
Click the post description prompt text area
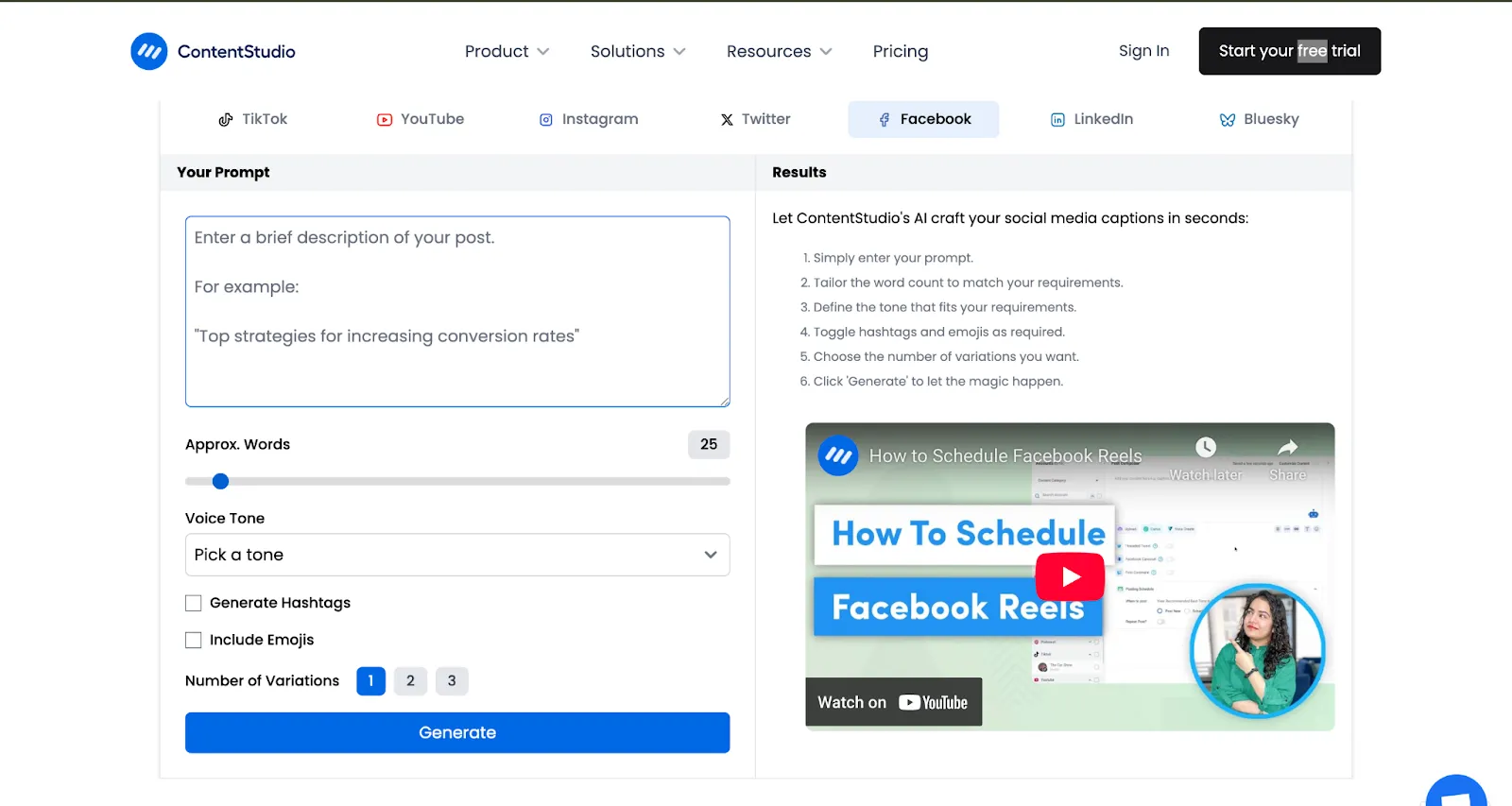click(x=457, y=312)
